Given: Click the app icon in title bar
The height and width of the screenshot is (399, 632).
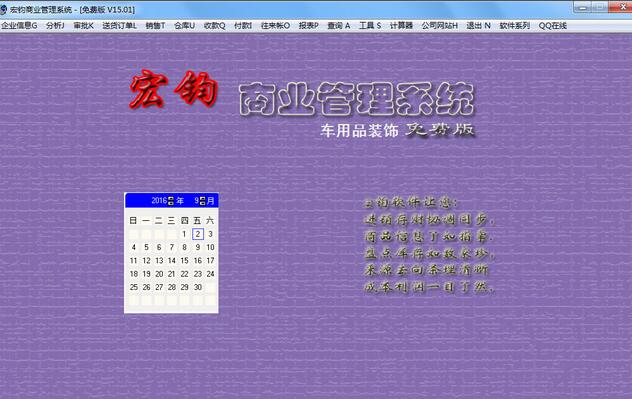Looking at the screenshot, I should [3, 9].
